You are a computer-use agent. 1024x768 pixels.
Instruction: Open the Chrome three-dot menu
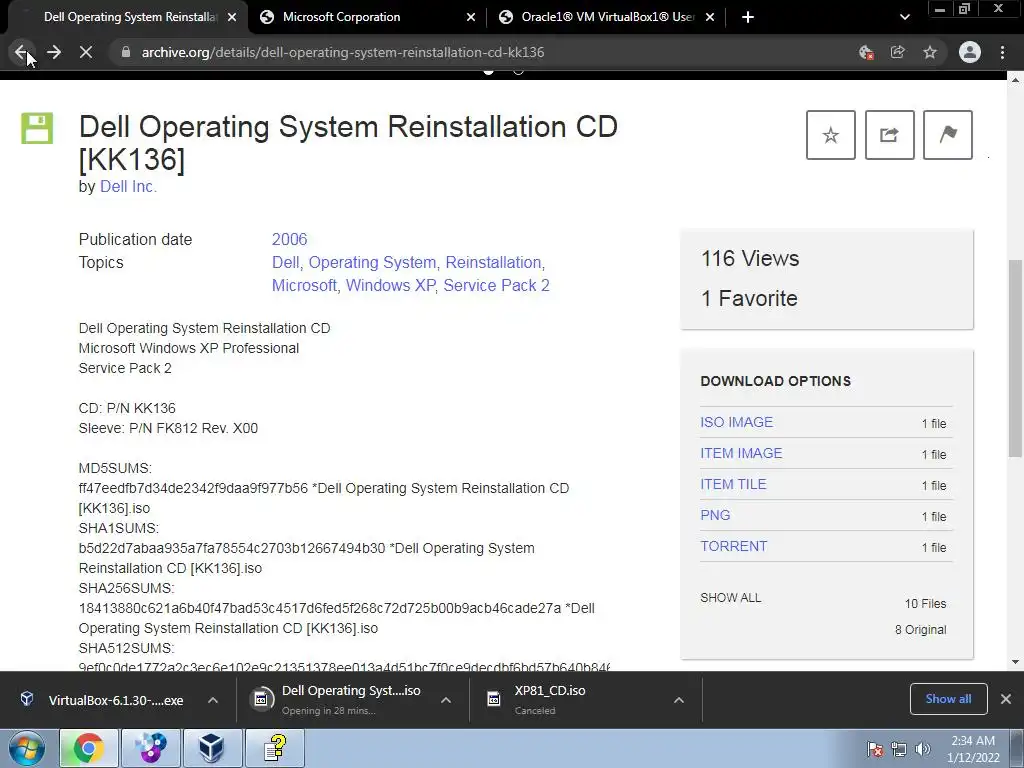1002,52
